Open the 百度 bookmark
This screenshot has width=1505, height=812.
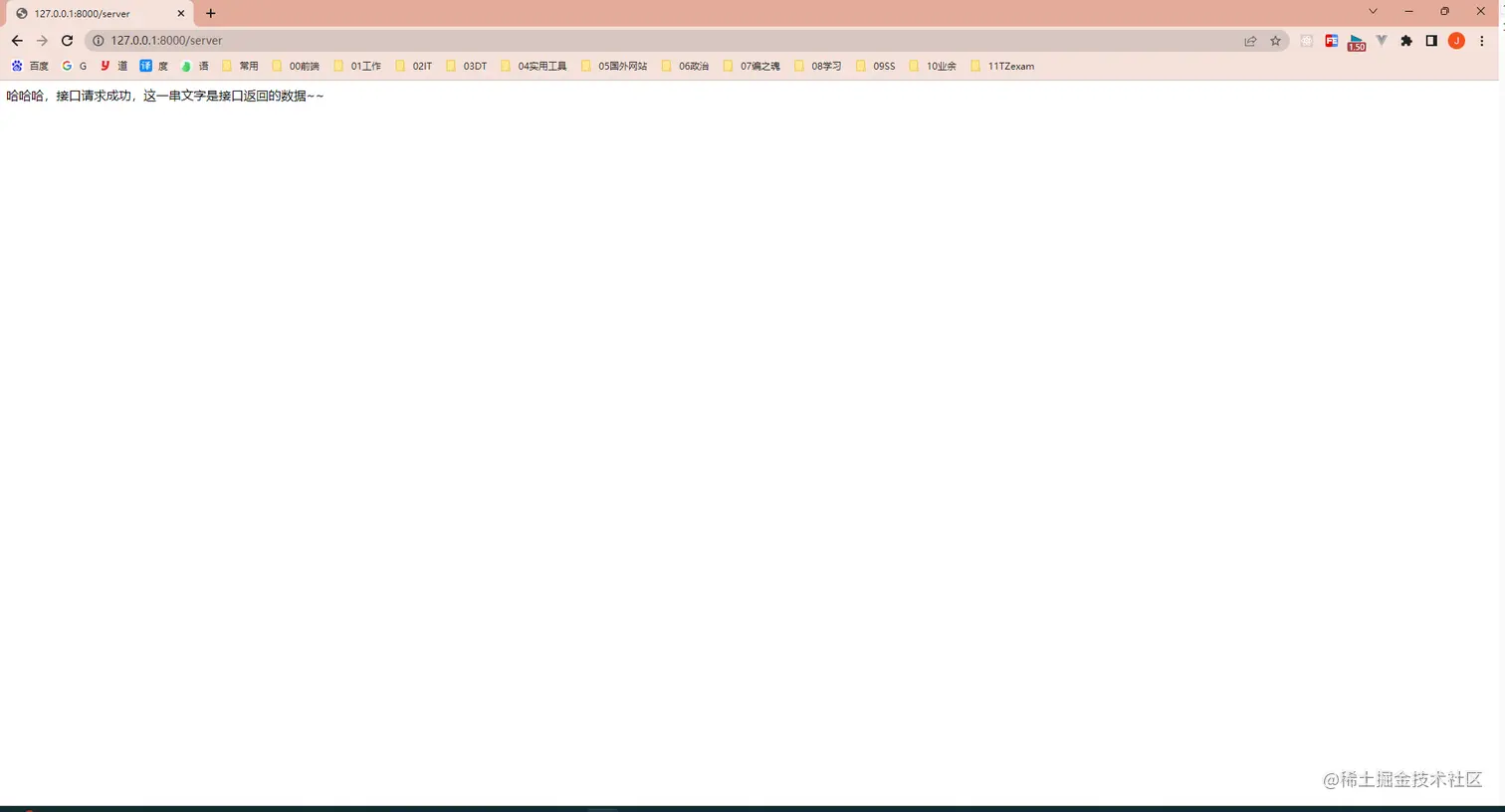(30, 66)
